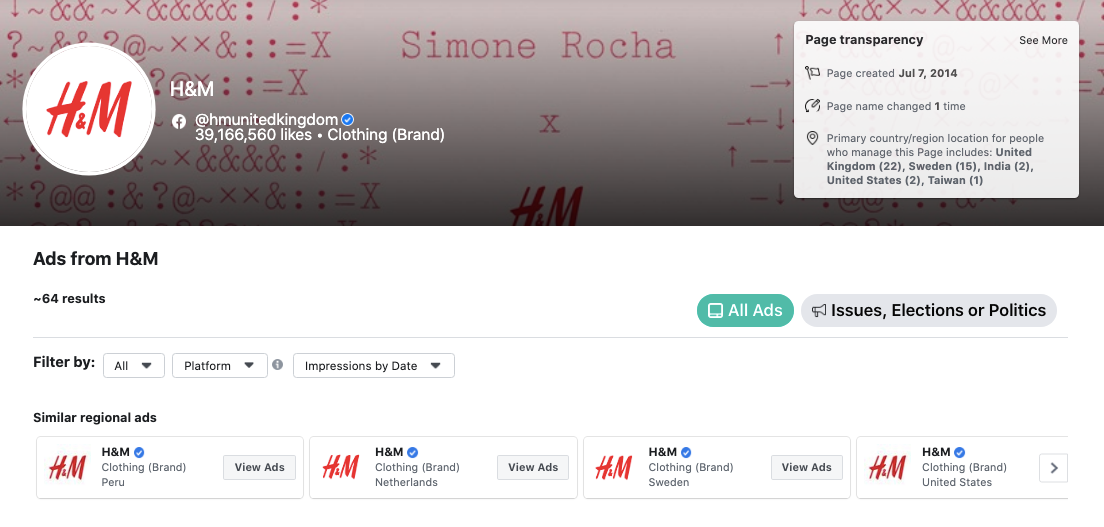
Task: Open the All filter dropdown
Action: point(134,366)
